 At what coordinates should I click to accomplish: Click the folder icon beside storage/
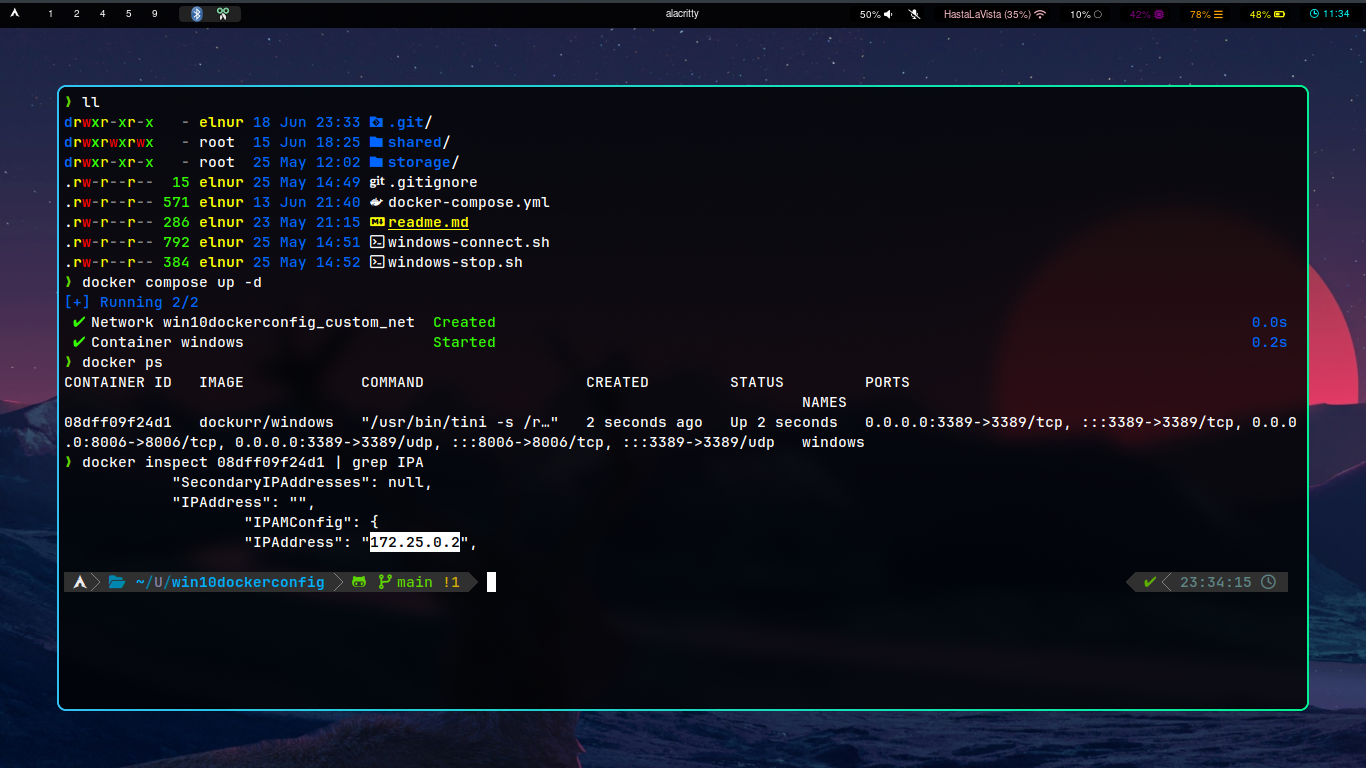pyautogui.click(x=376, y=162)
